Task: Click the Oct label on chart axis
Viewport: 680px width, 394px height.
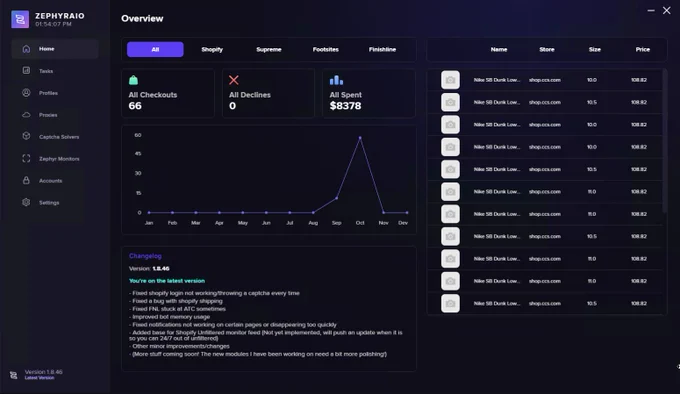Action: [360, 223]
